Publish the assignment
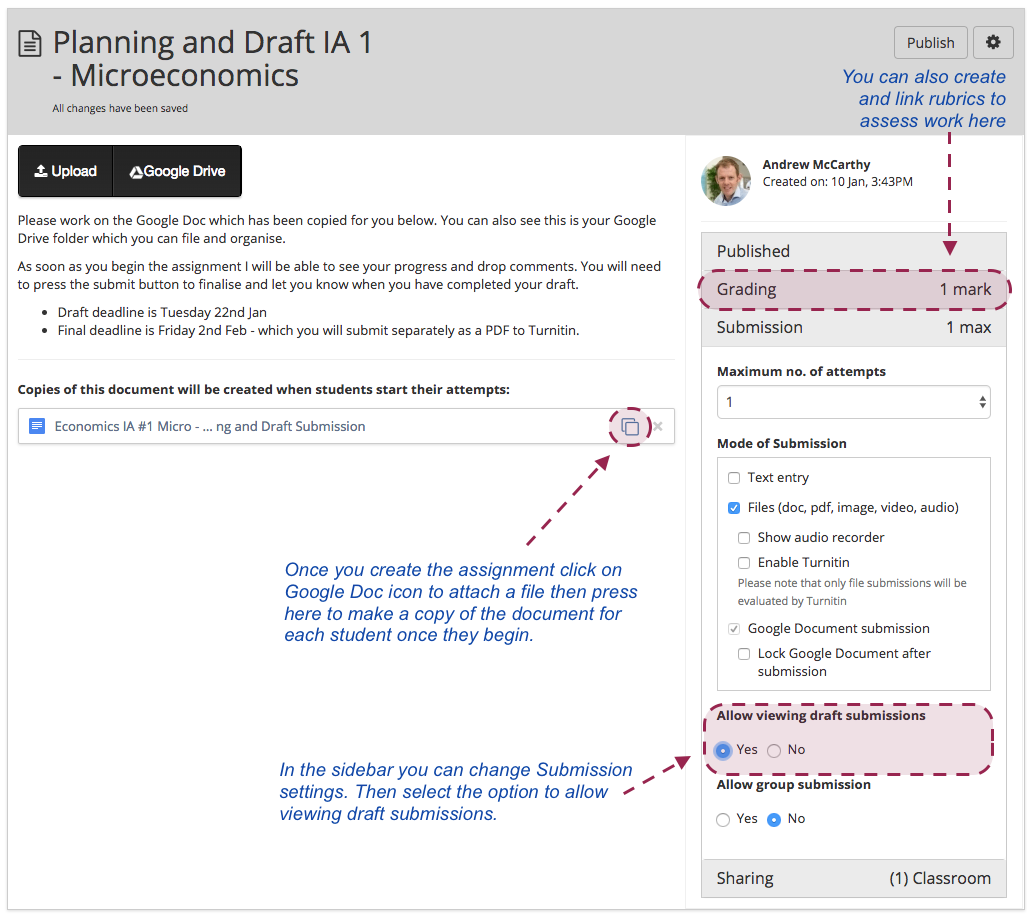Screen dimensions: 1027x914 (930, 43)
